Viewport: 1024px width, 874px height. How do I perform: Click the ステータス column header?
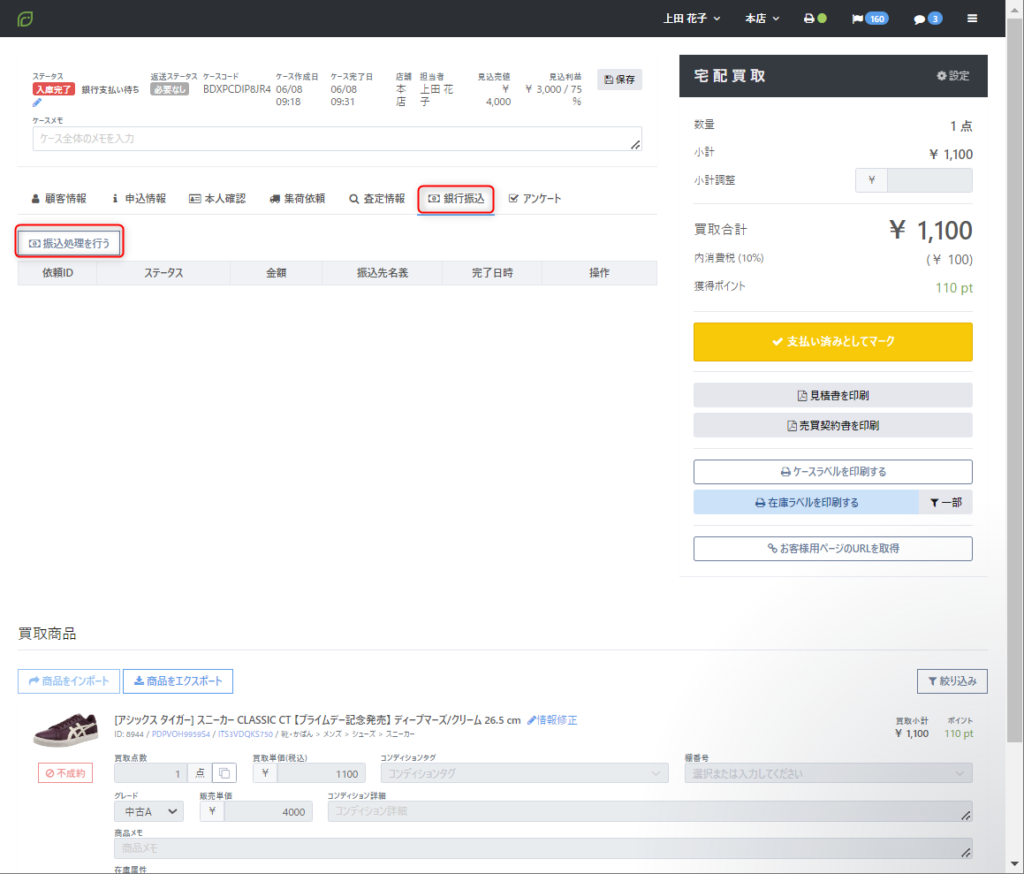tap(163, 273)
